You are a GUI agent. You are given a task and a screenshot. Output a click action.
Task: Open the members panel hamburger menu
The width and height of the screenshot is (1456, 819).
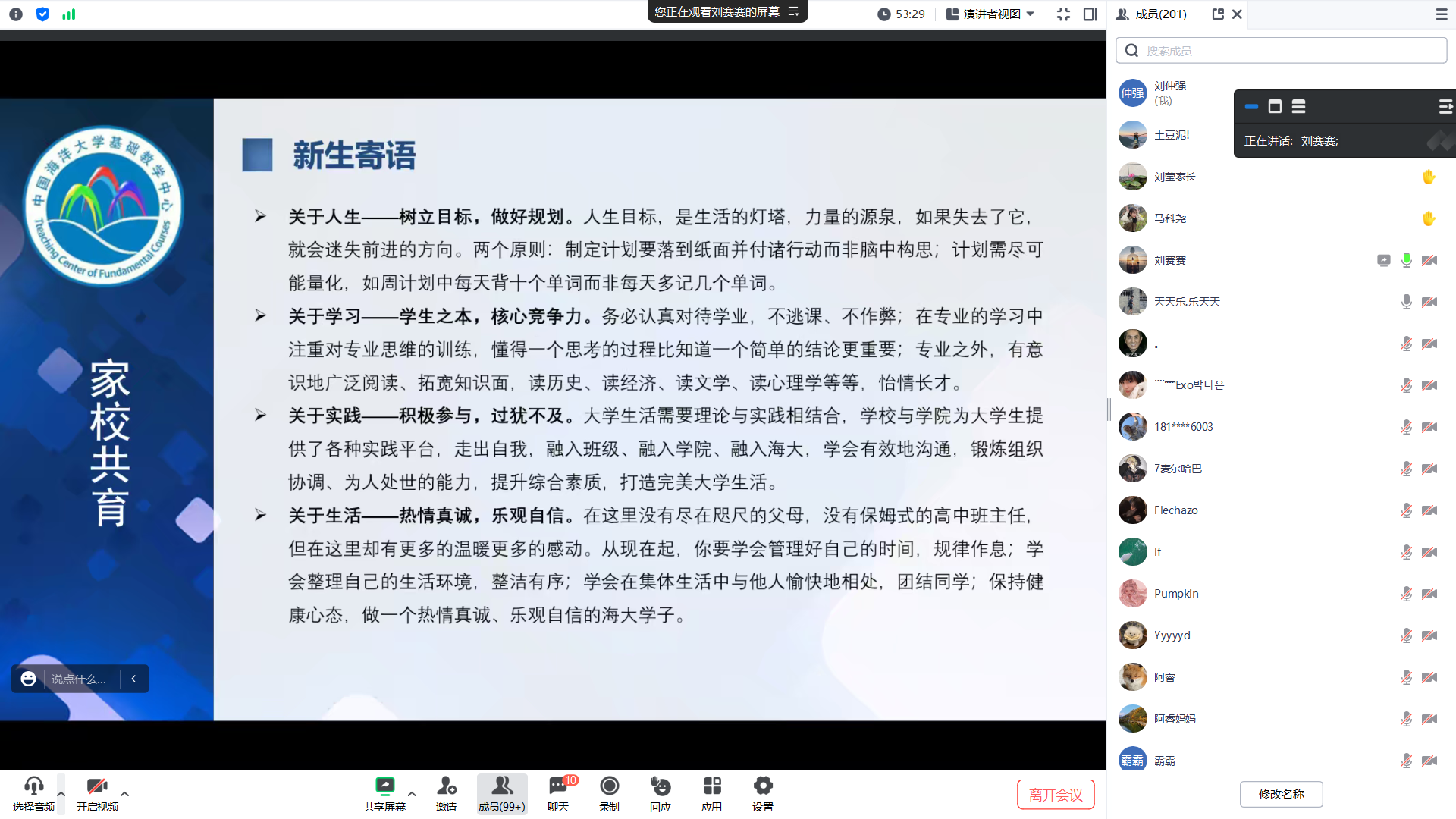tap(1441, 14)
